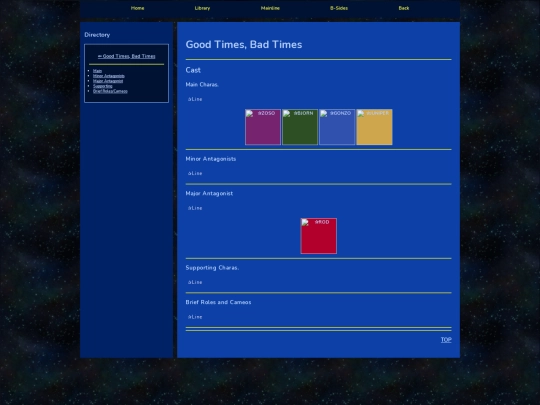Open the yellow JUNIPER character tile
The image size is (540, 405).
coord(374,127)
